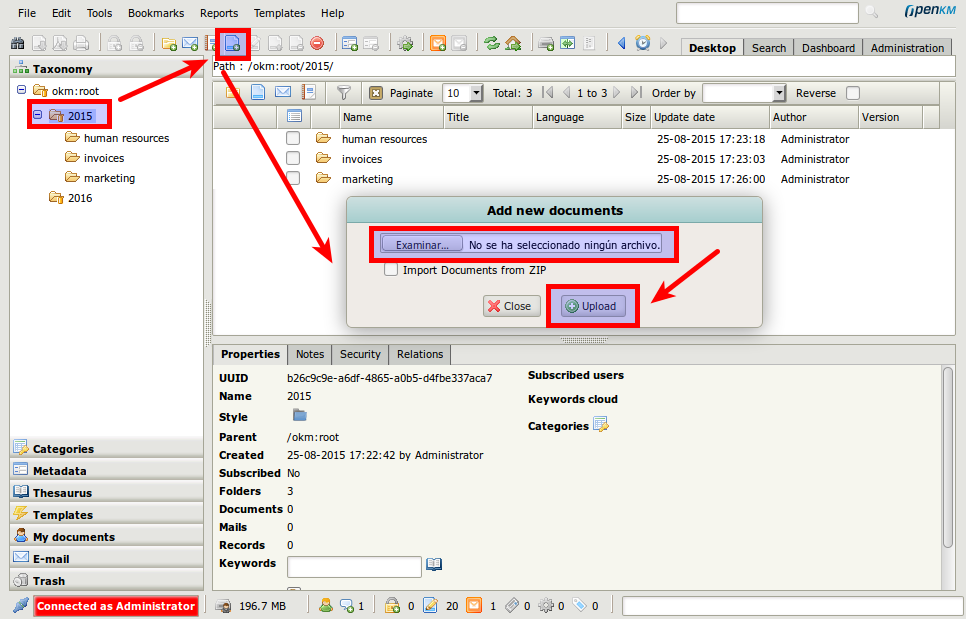Viewport: 966px width, 619px height.
Task: Click the filter funnel icon
Action: click(343, 93)
